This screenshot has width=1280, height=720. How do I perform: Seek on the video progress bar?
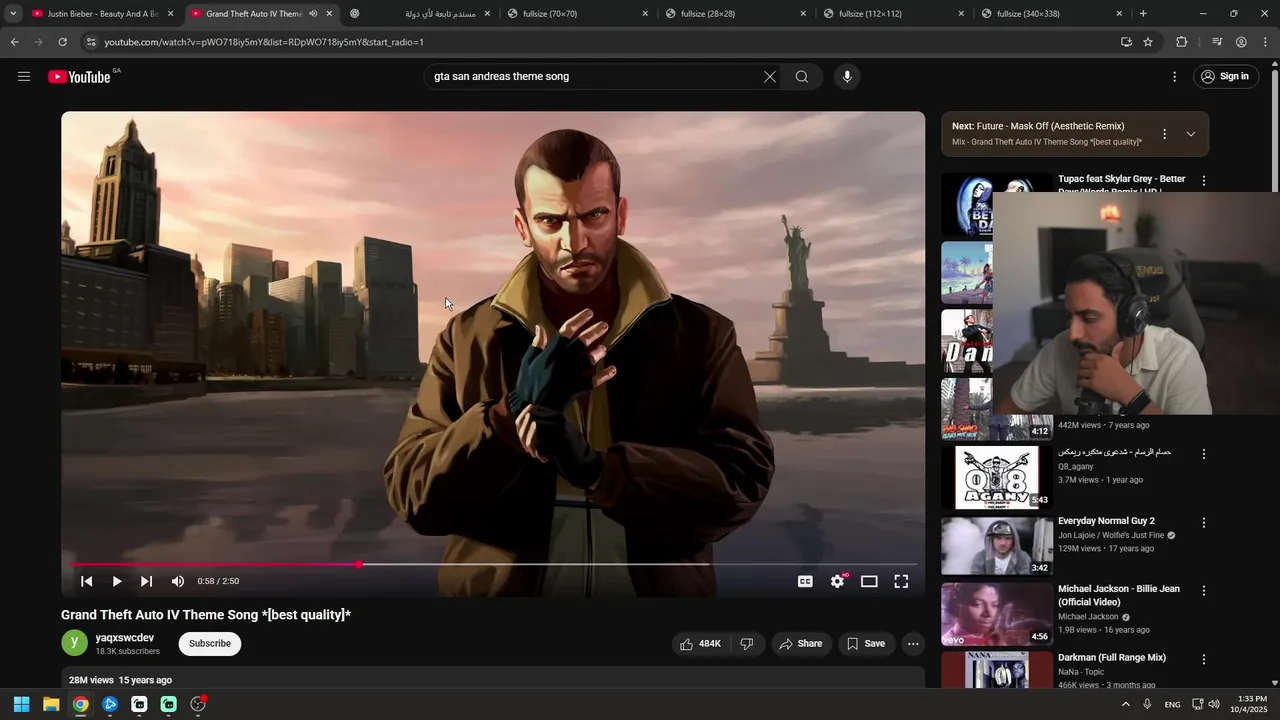tap(493, 565)
